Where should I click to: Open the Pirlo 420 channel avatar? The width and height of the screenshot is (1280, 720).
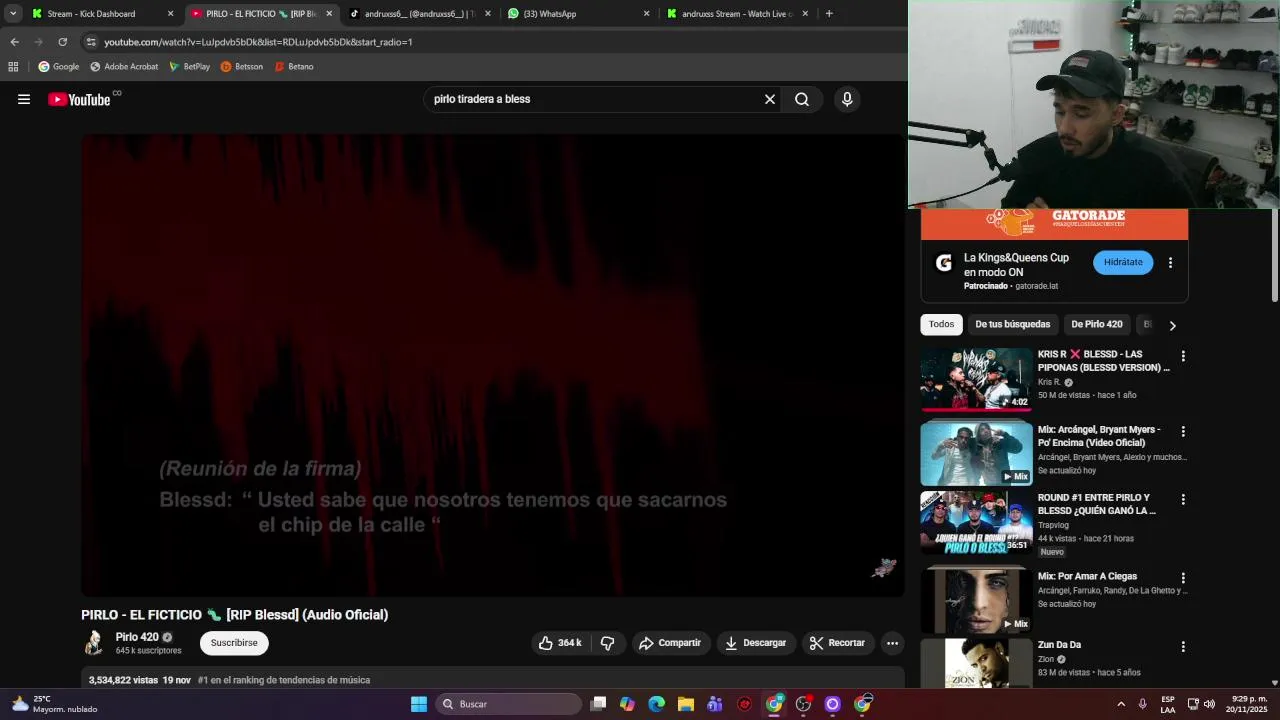tap(94, 643)
